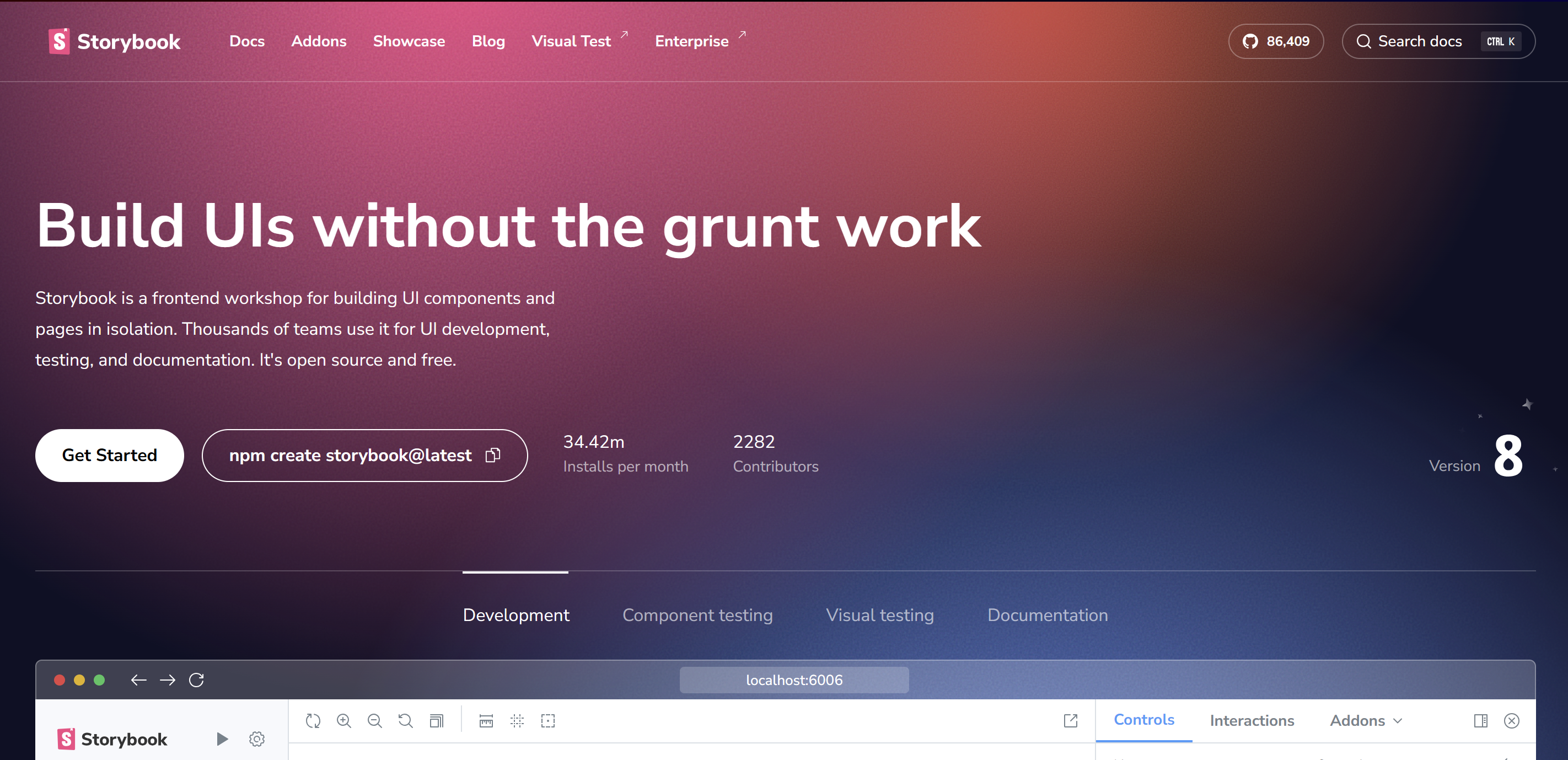Image resolution: width=1568 pixels, height=760 pixels.
Task: Toggle the grid icon in the toolbar
Action: point(517,720)
